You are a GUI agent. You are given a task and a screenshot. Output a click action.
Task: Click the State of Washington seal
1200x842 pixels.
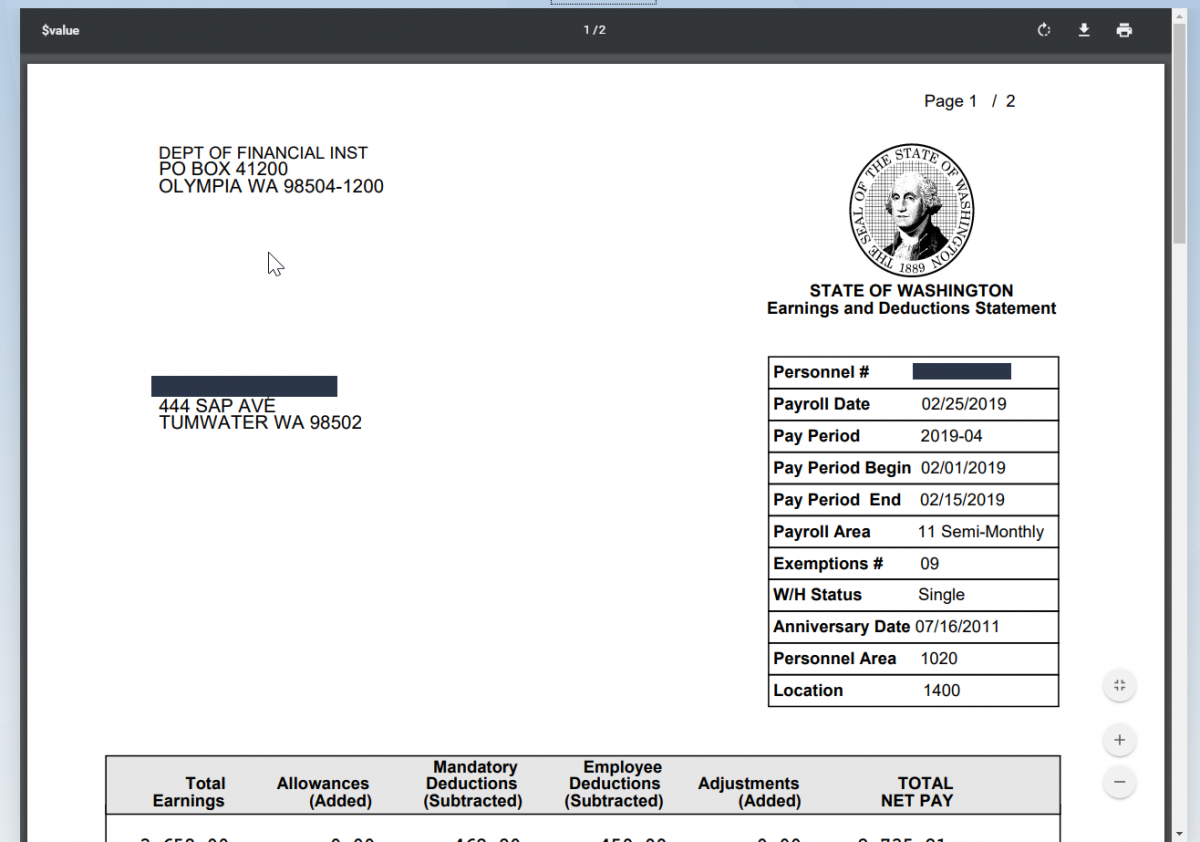point(911,210)
